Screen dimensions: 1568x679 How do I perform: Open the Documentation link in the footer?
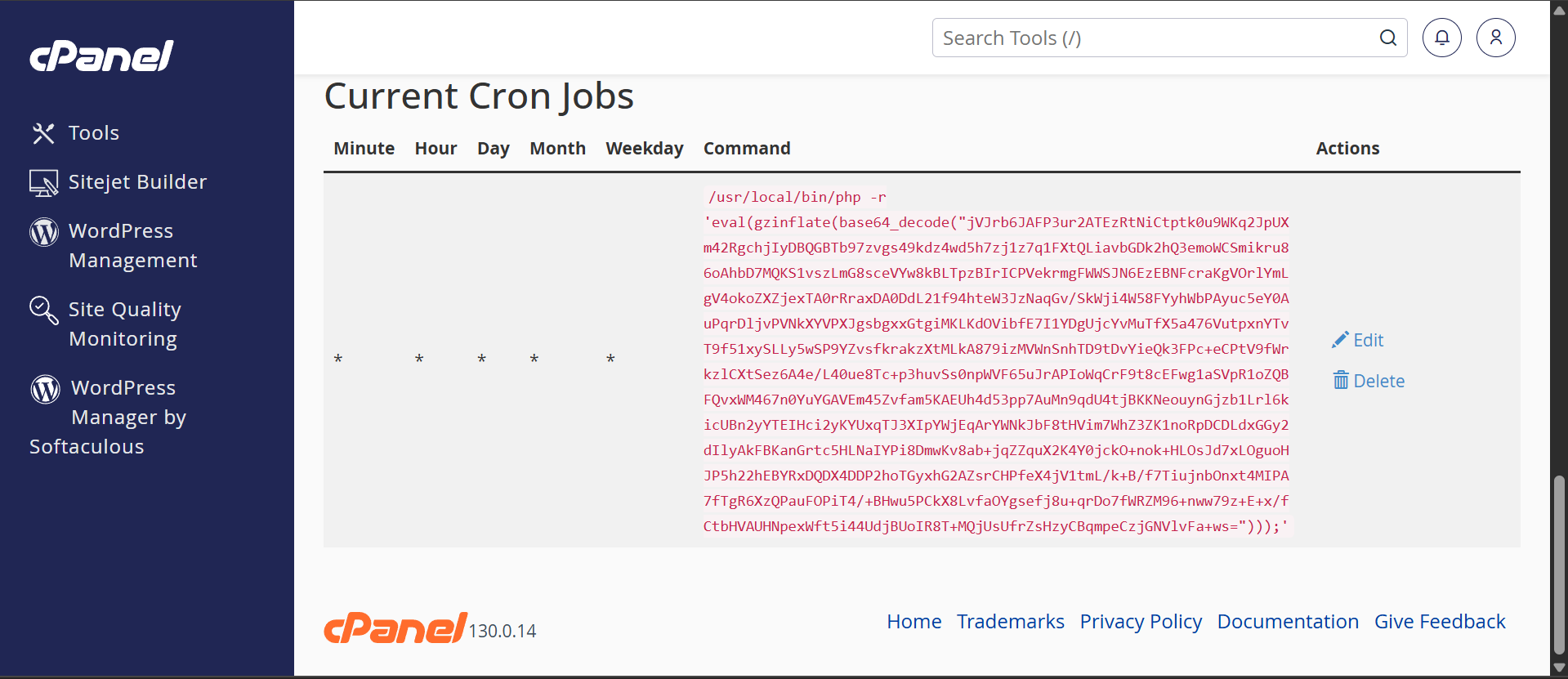pos(1288,622)
